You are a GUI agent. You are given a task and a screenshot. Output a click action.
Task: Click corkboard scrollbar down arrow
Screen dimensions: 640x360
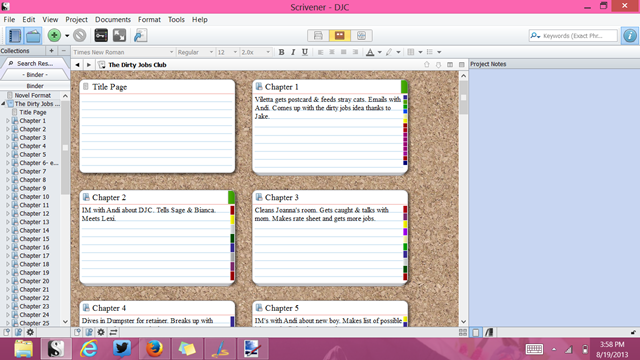463,322
